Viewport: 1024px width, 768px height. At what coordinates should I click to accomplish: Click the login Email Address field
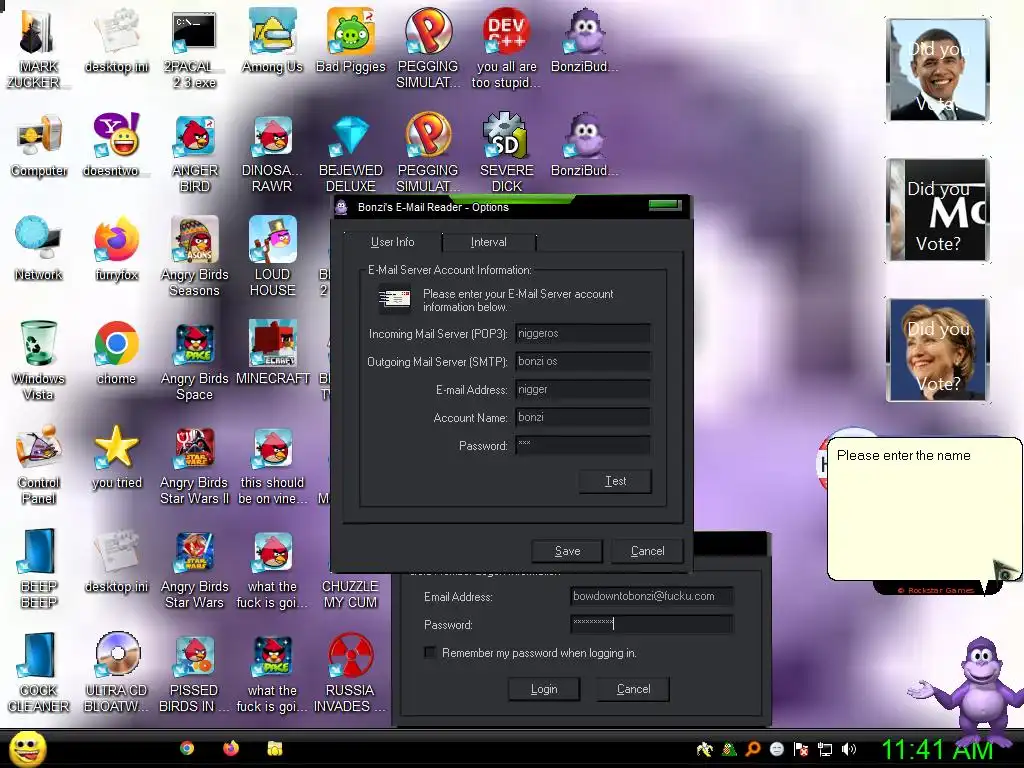(x=651, y=596)
